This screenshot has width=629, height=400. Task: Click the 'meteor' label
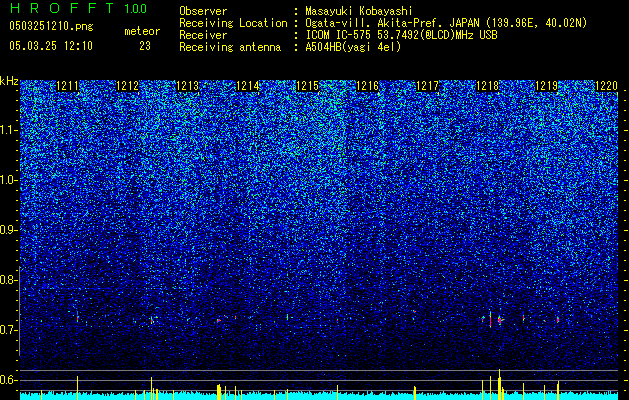142,31
